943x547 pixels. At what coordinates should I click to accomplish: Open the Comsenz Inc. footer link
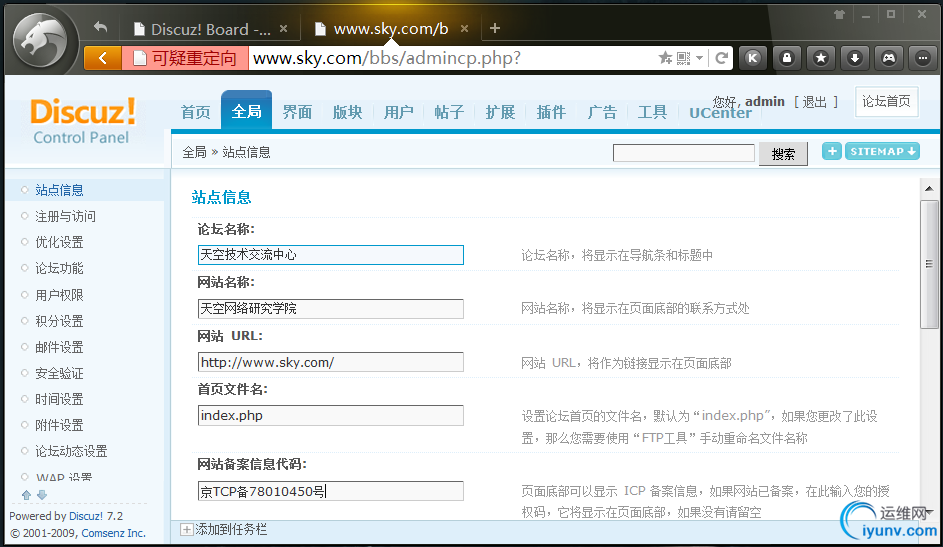click(114, 533)
